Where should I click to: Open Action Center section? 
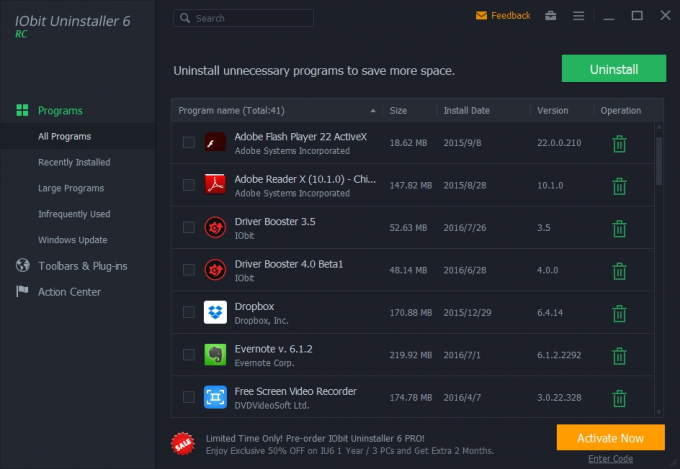69,292
